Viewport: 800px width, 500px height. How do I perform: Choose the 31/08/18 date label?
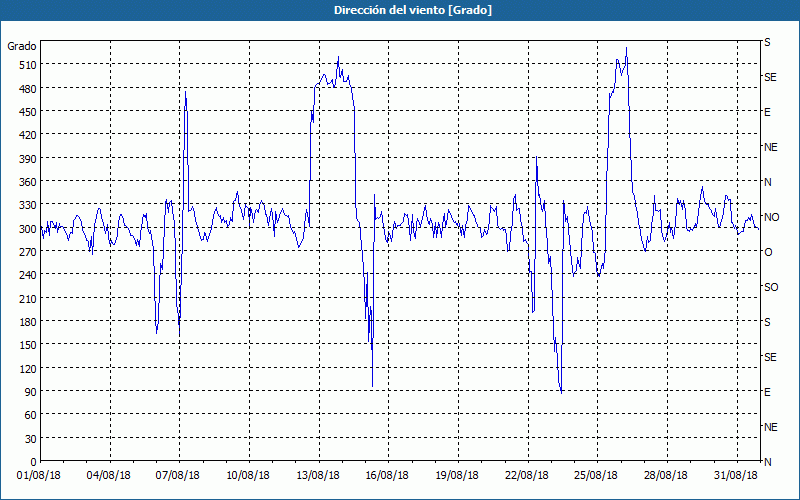click(x=736, y=476)
